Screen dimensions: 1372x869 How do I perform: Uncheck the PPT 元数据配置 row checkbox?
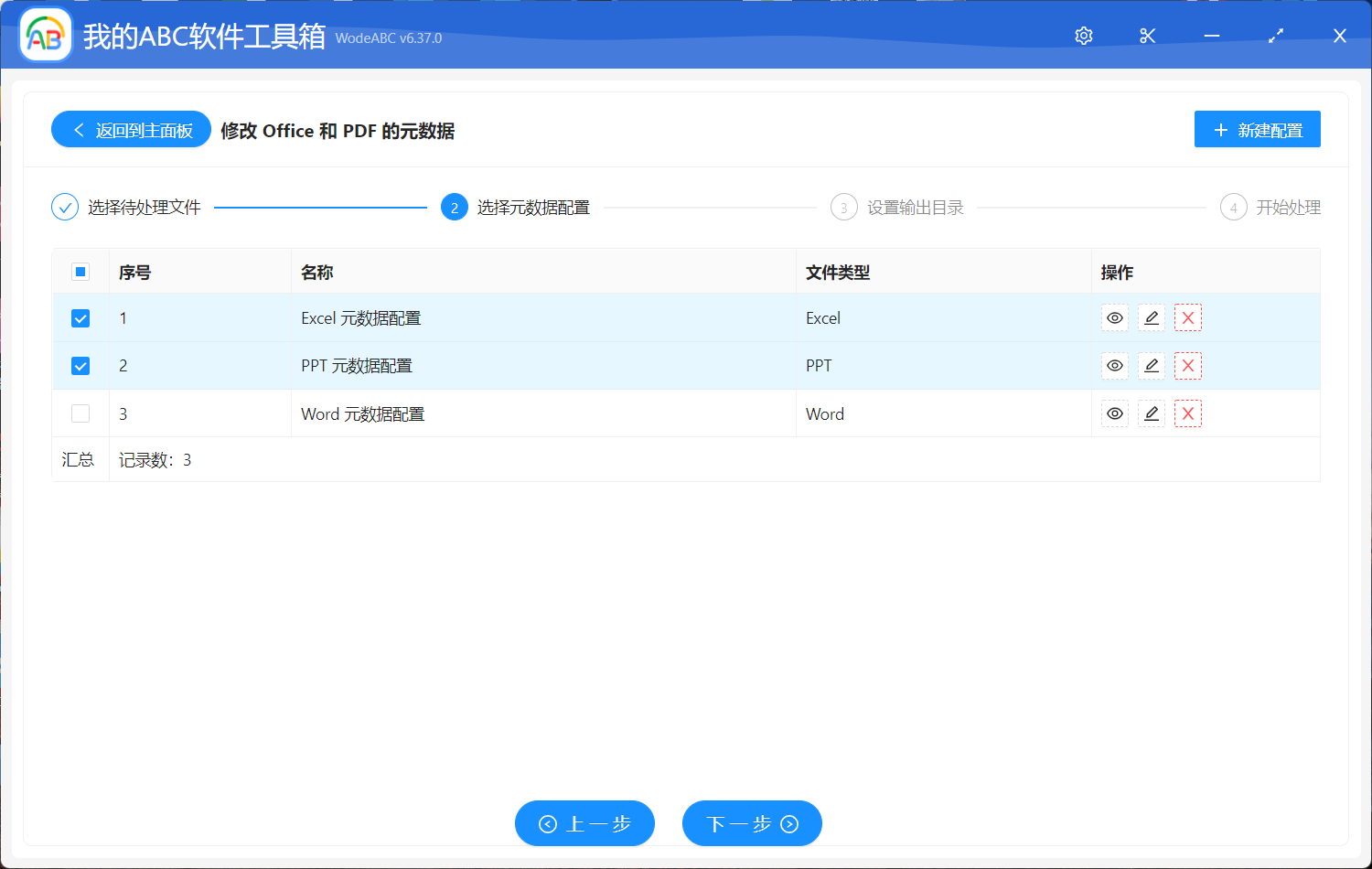click(80, 366)
